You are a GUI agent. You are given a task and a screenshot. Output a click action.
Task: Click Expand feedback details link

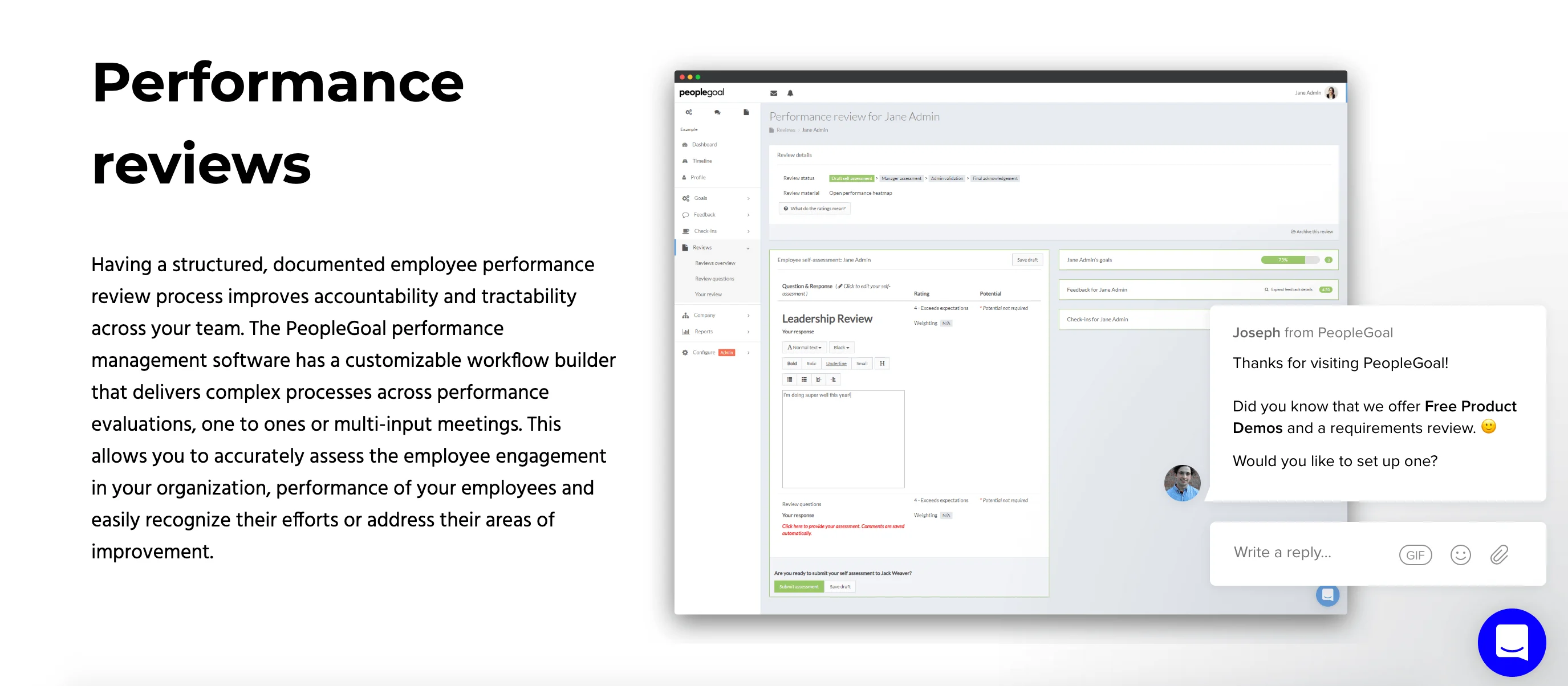[1291, 289]
